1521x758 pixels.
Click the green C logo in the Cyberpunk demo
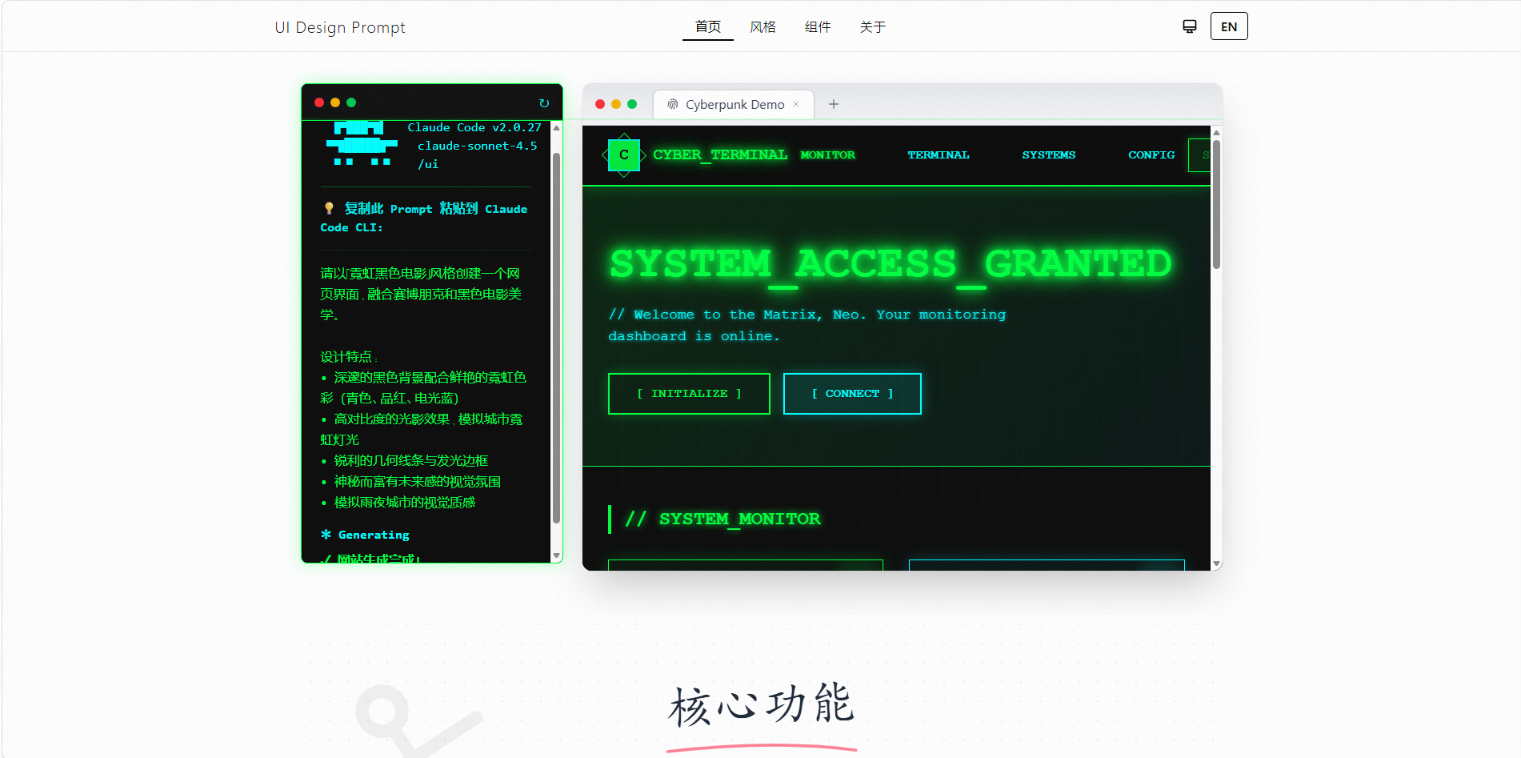(x=624, y=155)
